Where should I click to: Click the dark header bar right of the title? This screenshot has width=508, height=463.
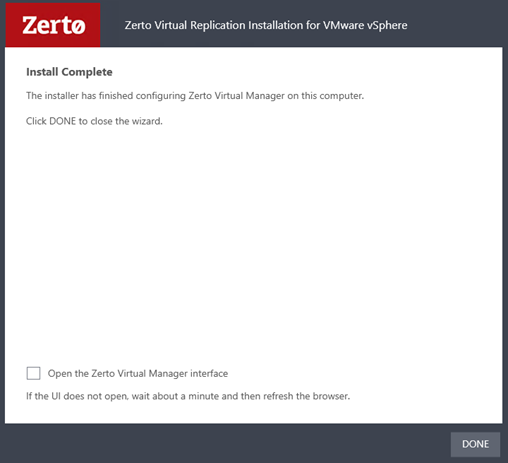[457, 25]
